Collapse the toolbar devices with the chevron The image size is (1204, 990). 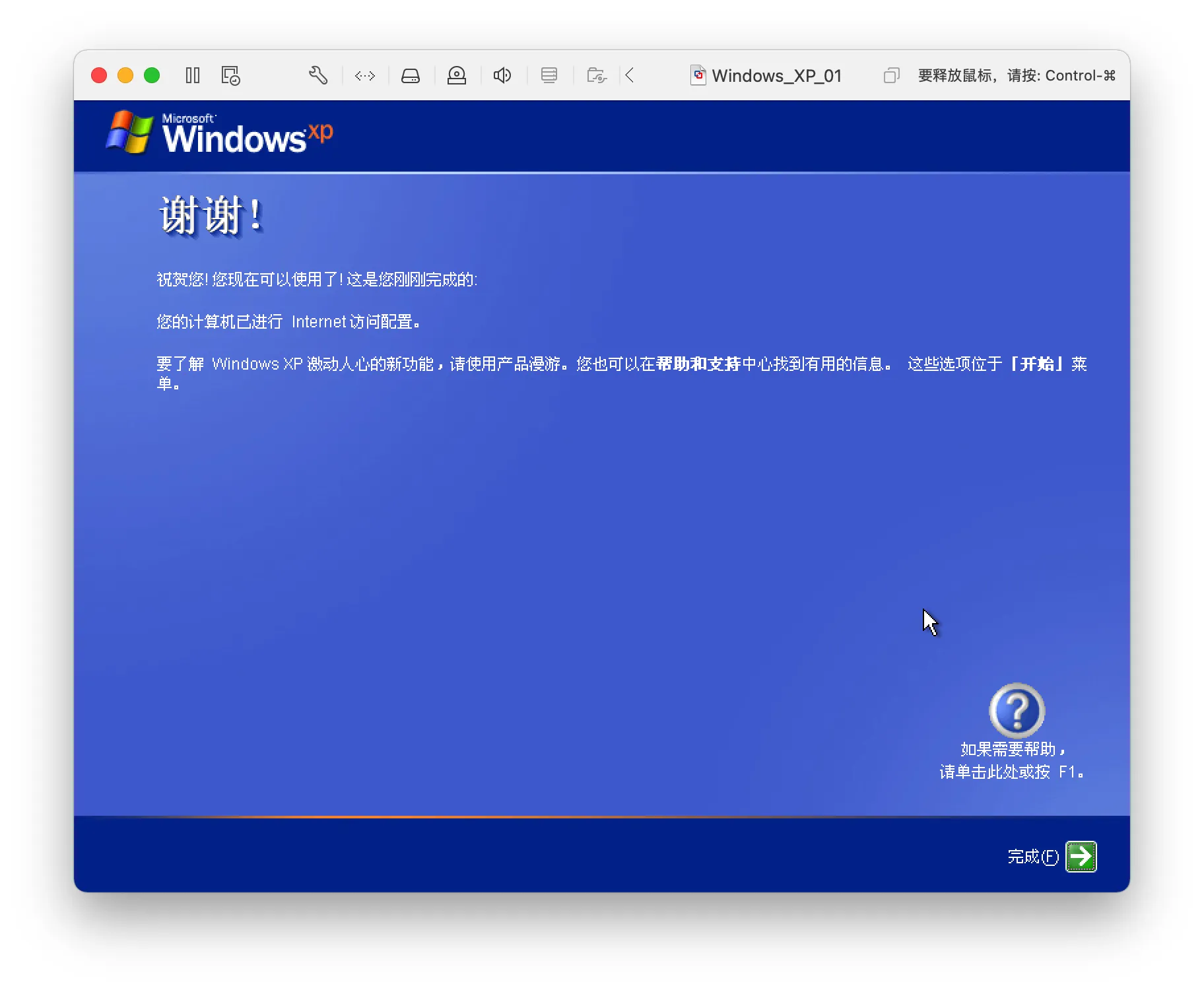[x=630, y=76]
